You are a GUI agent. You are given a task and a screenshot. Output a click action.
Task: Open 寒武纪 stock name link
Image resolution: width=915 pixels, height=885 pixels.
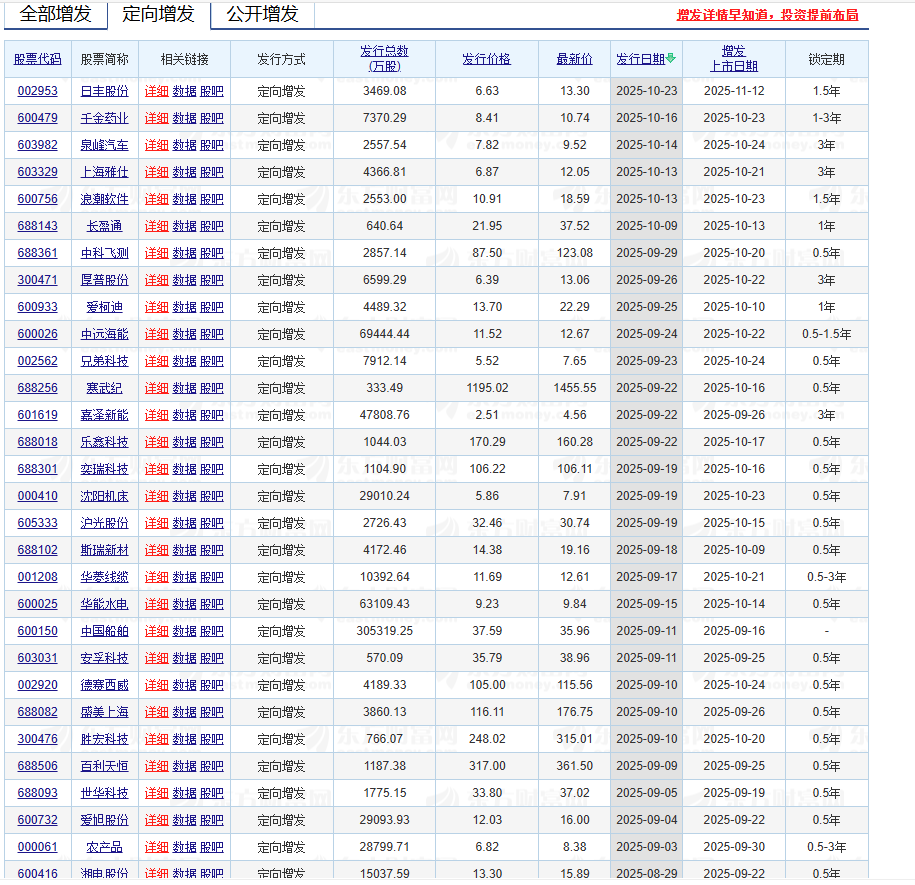click(104, 388)
